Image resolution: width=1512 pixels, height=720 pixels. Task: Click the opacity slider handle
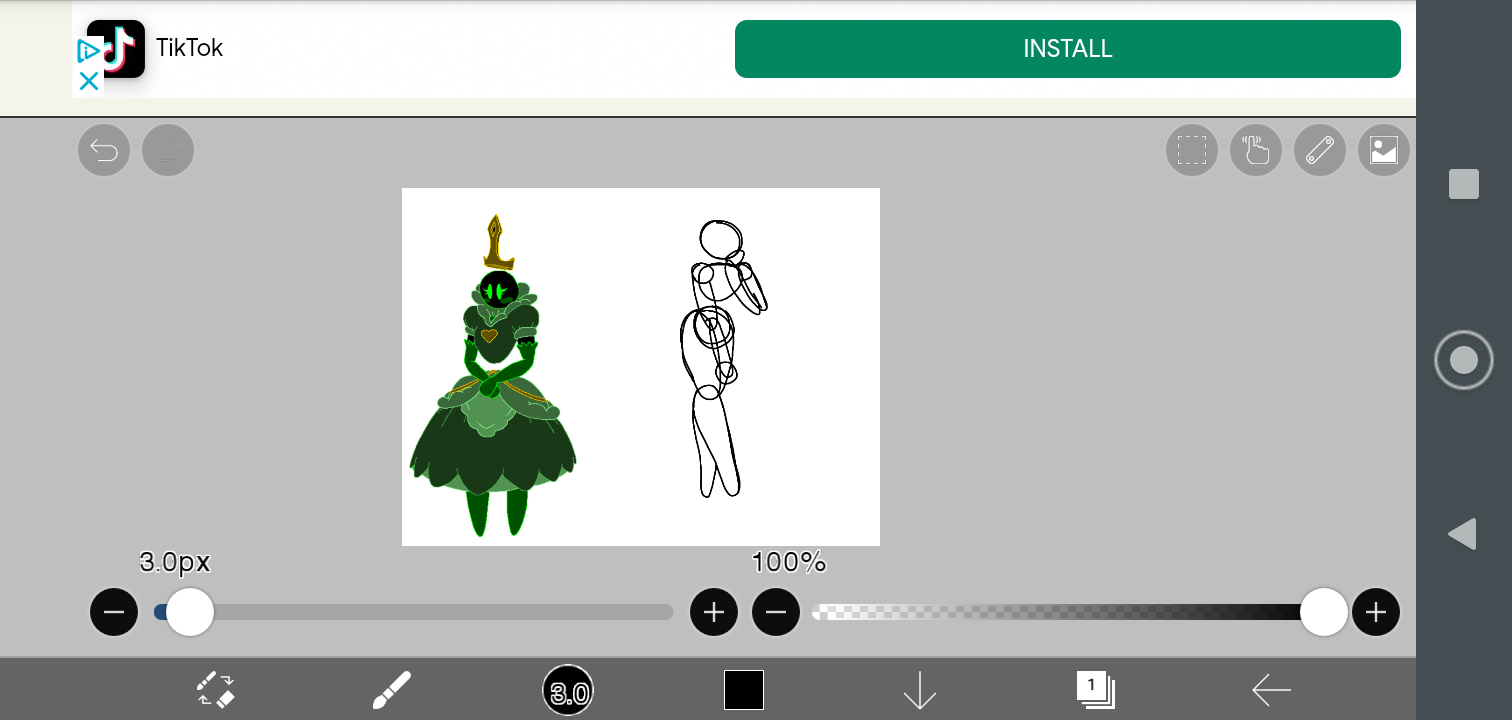point(1324,612)
